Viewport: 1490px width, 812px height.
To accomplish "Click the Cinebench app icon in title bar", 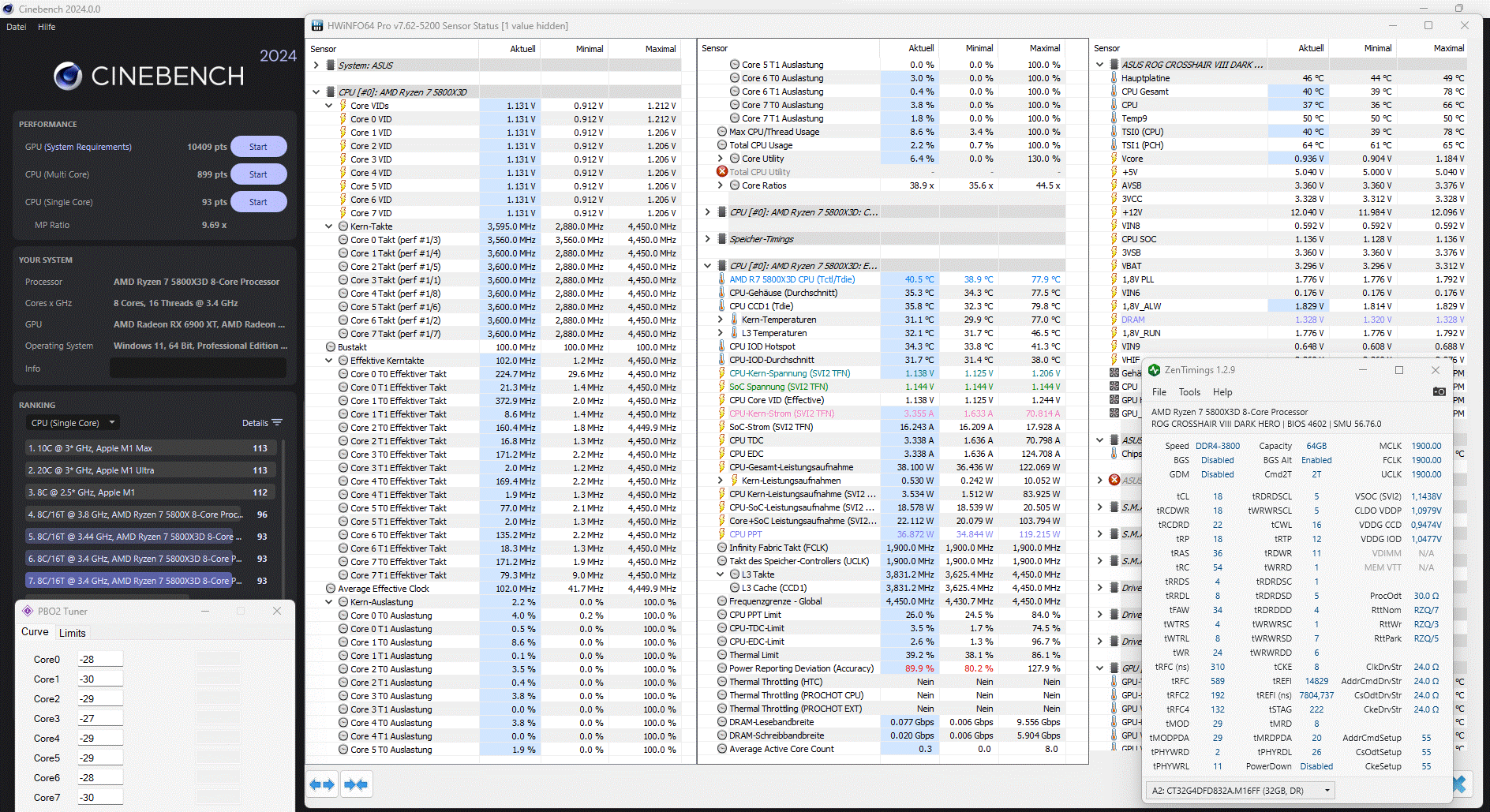I will click(9, 9).
